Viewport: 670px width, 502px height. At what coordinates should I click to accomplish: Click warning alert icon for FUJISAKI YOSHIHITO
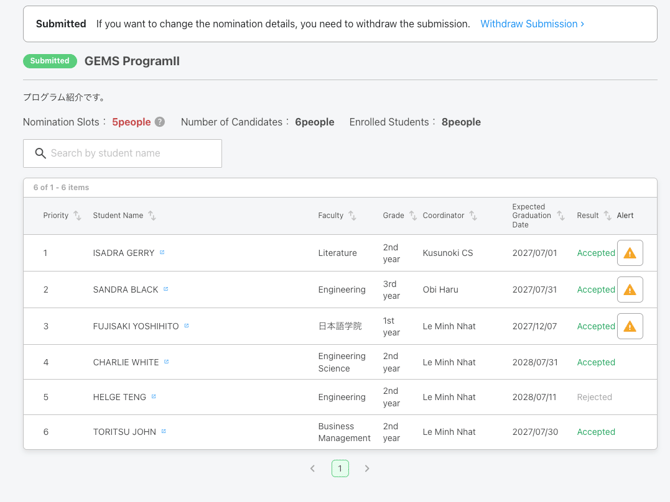(630, 326)
